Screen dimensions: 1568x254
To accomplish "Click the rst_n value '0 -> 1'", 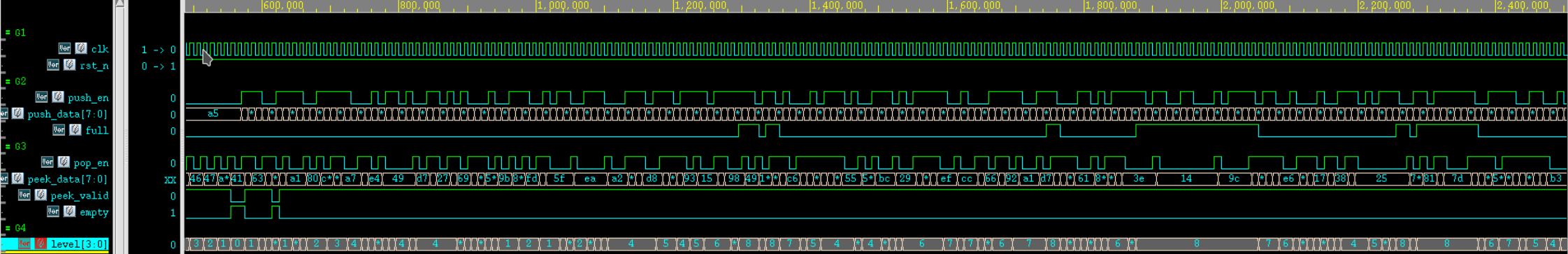I will point(159,66).
